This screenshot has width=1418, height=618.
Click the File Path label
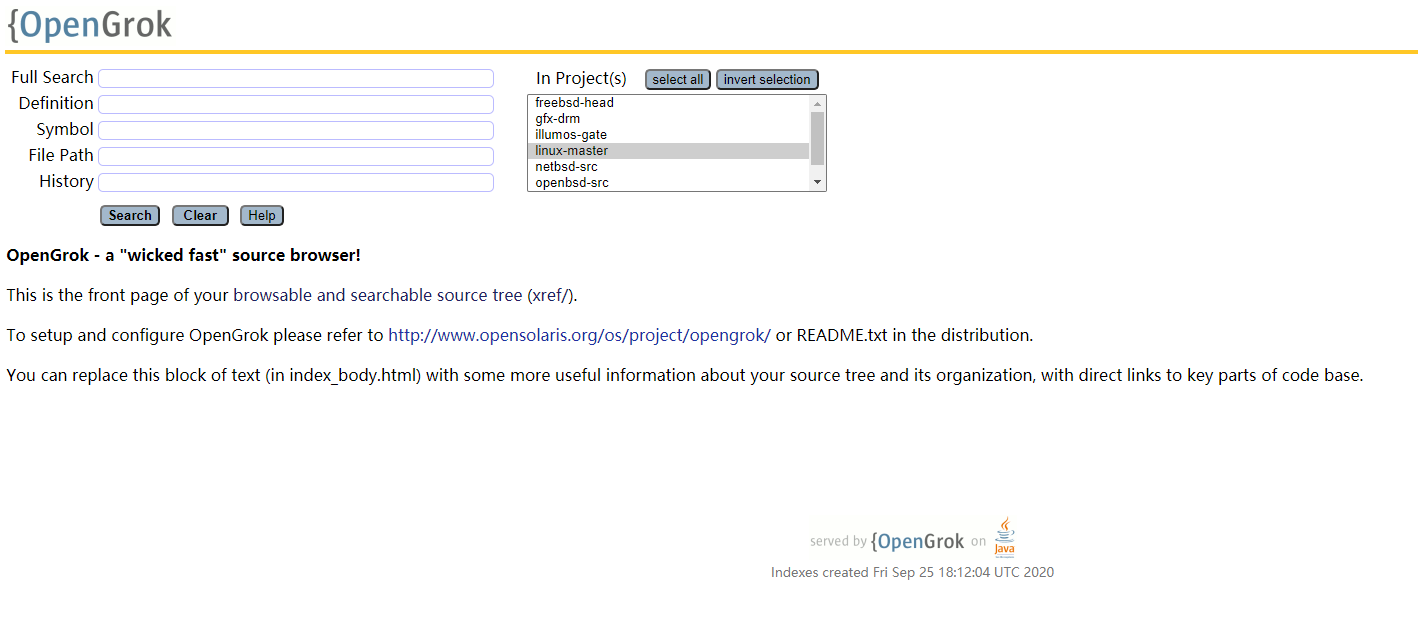point(61,155)
